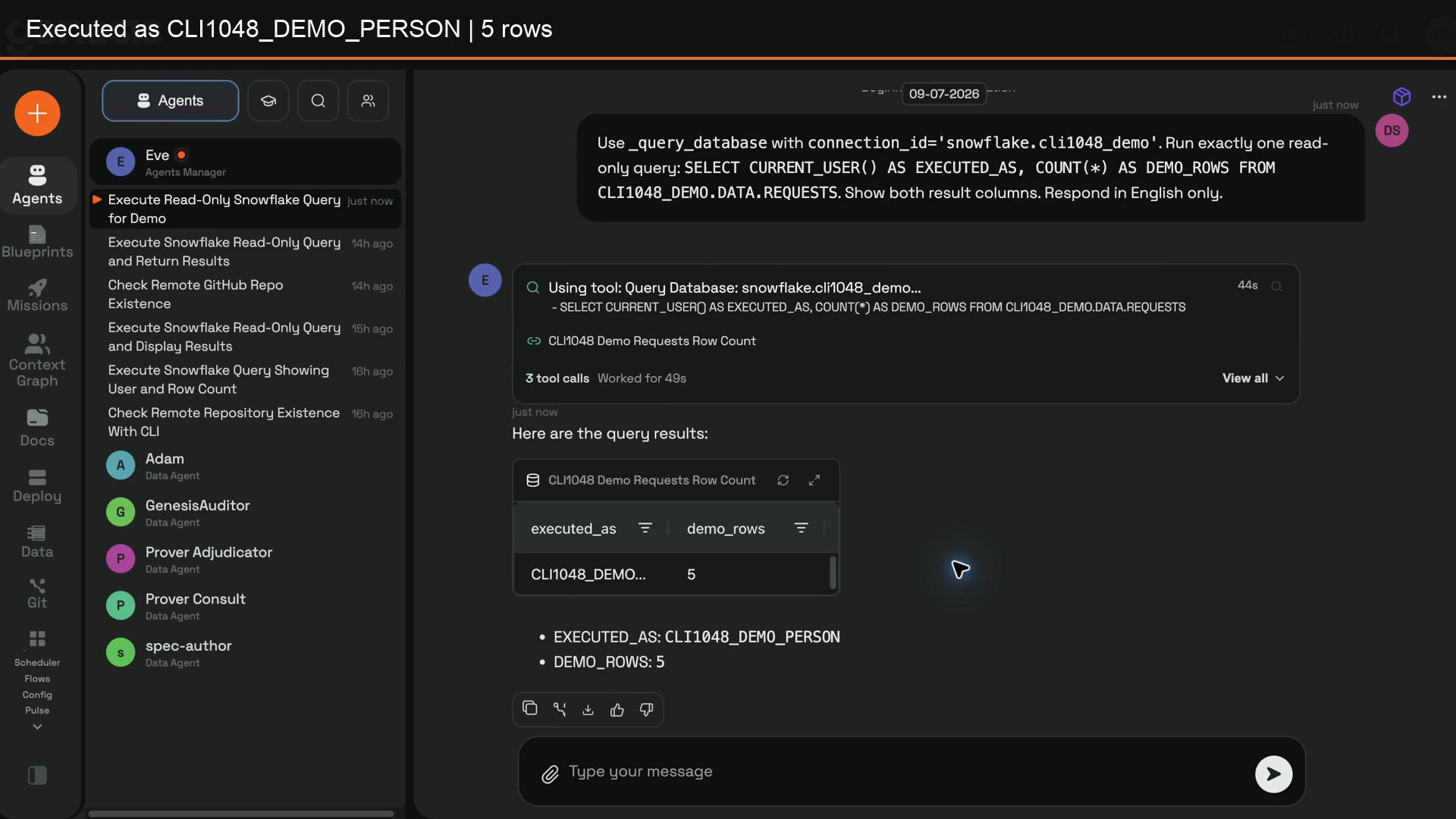Click the CLI1048_DEMO... table cell
Viewport: 1456px width, 819px height.
(588, 575)
